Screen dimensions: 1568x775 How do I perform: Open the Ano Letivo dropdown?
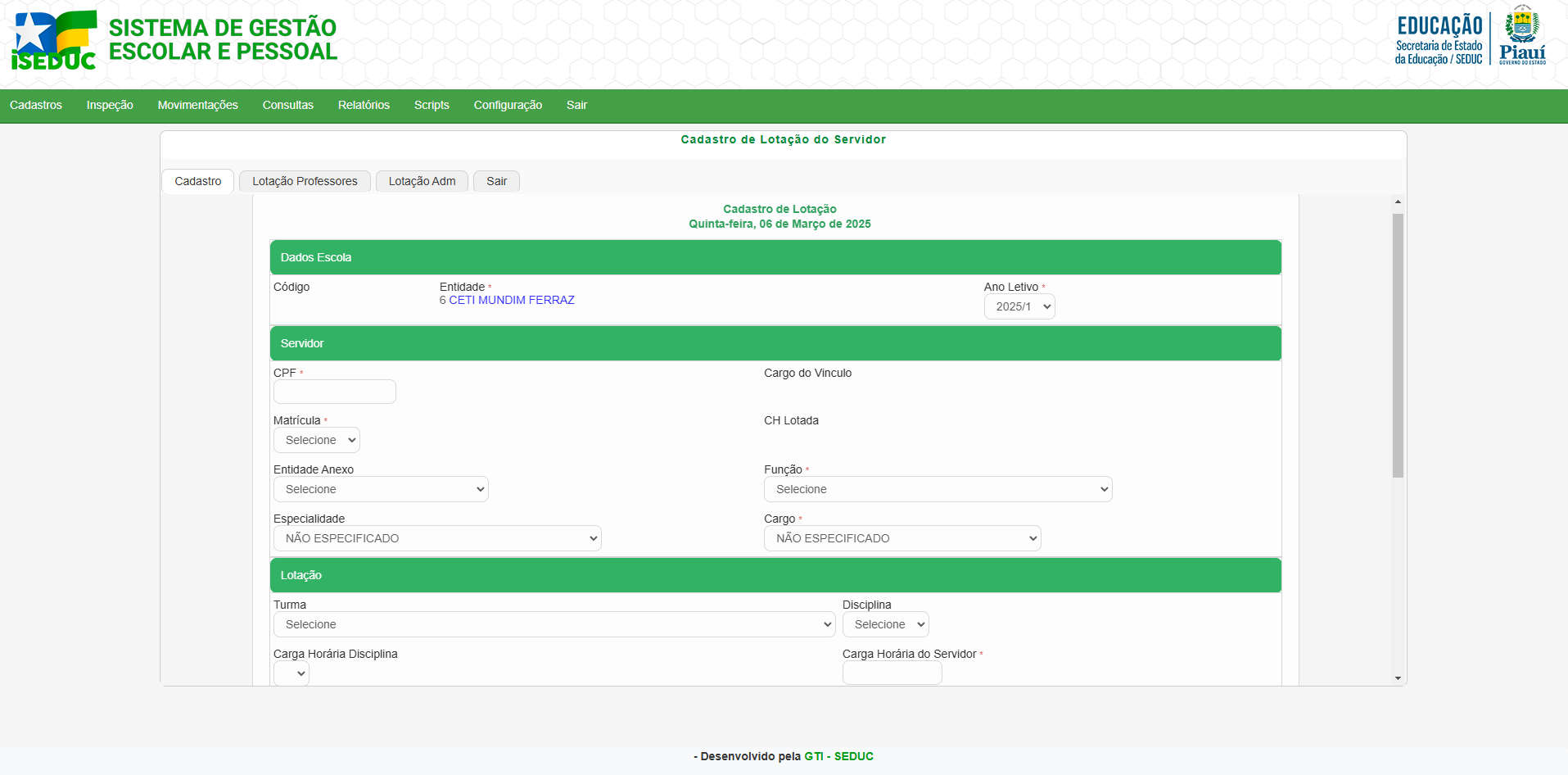pyautogui.click(x=1019, y=306)
